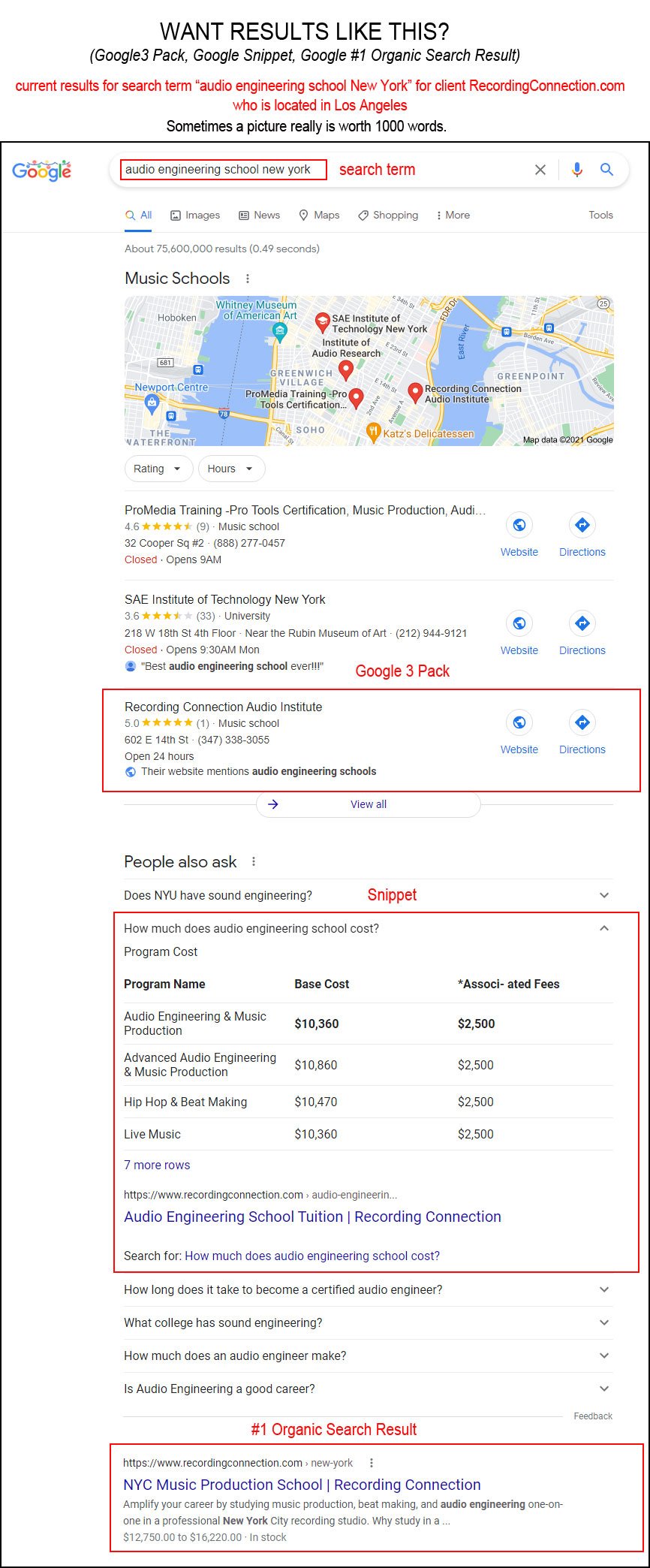Get Directions icon for Recording Connection
The image size is (650, 1568).
pos(582,722)
